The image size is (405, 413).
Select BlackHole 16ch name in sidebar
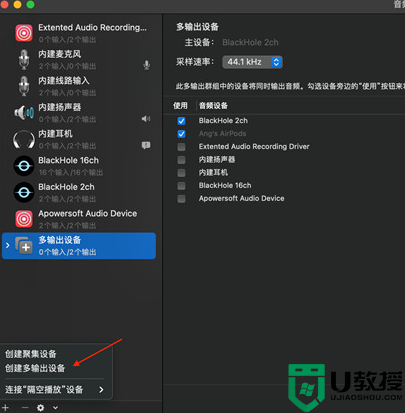pos(68,160)
